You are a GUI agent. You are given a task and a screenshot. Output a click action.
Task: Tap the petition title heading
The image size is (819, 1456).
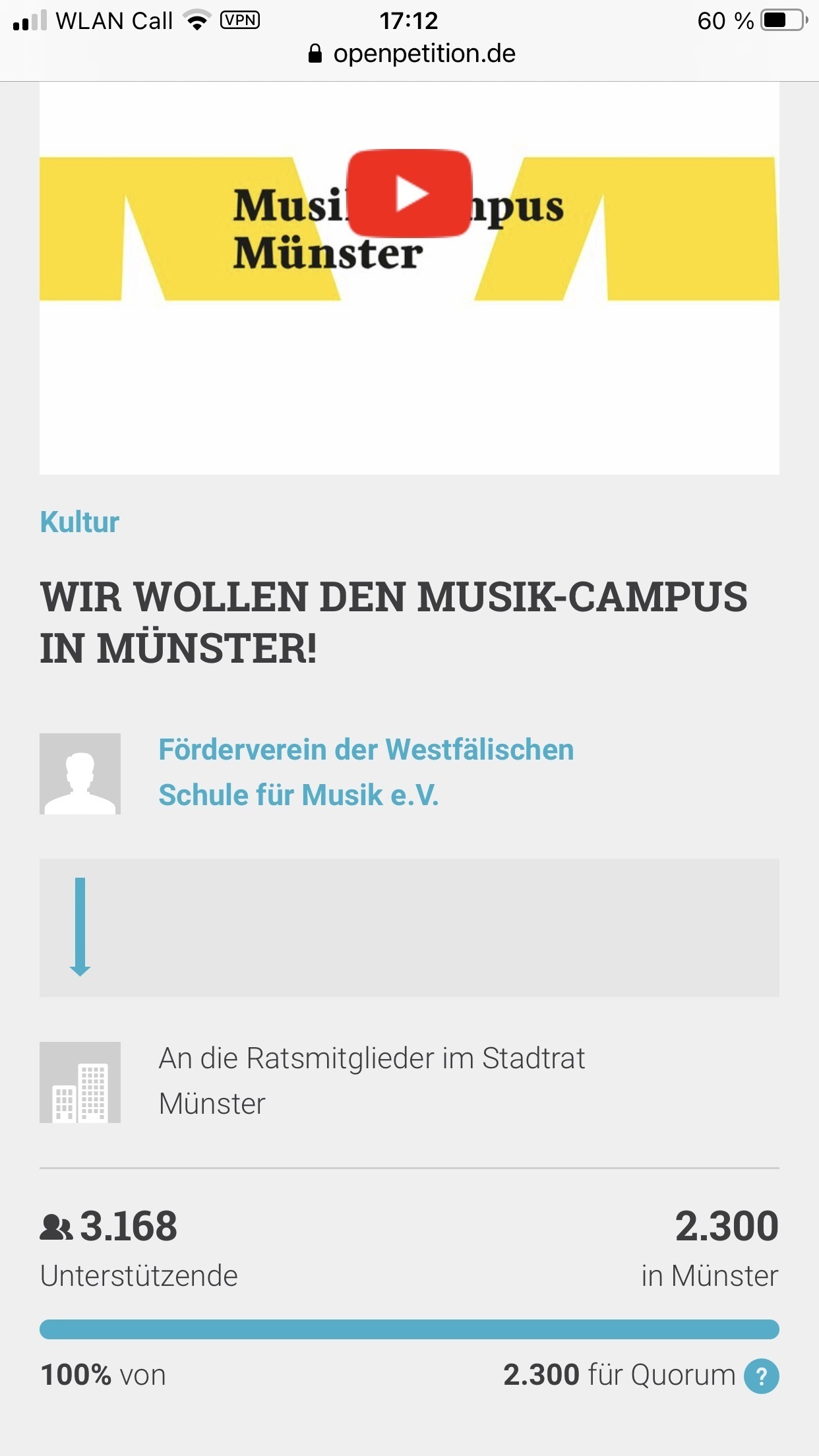point(394,622)
